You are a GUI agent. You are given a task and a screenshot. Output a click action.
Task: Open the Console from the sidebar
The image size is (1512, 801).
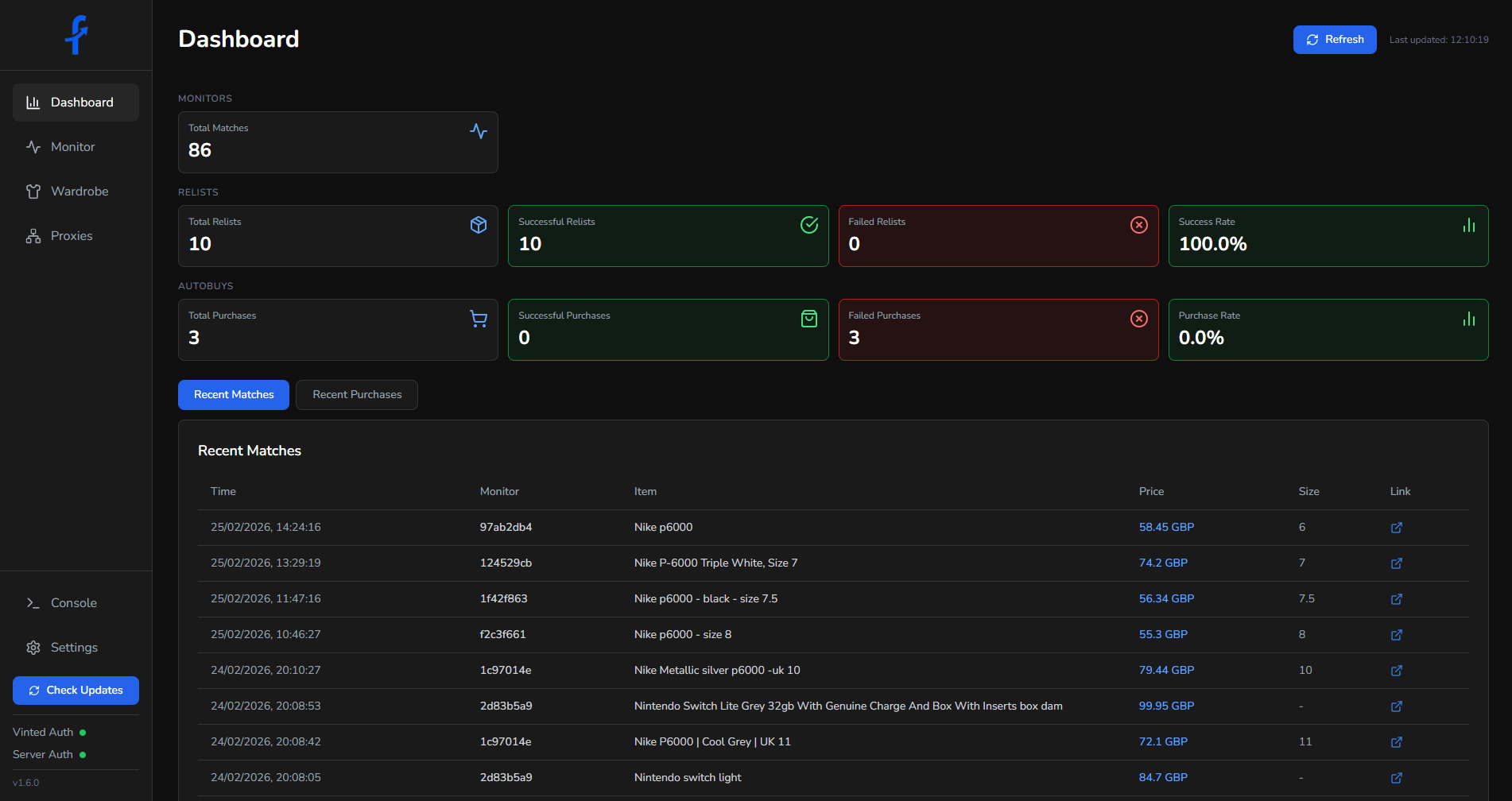(73, 602)
